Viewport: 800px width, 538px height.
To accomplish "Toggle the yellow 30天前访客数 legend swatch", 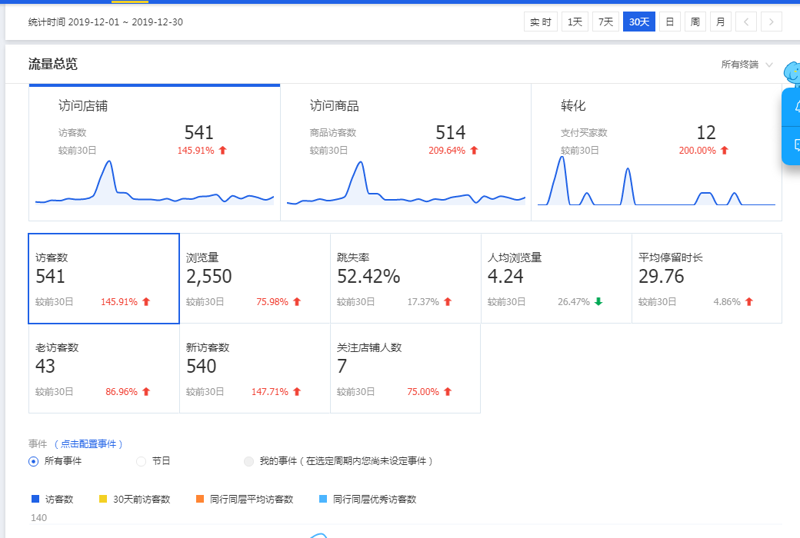I will coord(103,499).
